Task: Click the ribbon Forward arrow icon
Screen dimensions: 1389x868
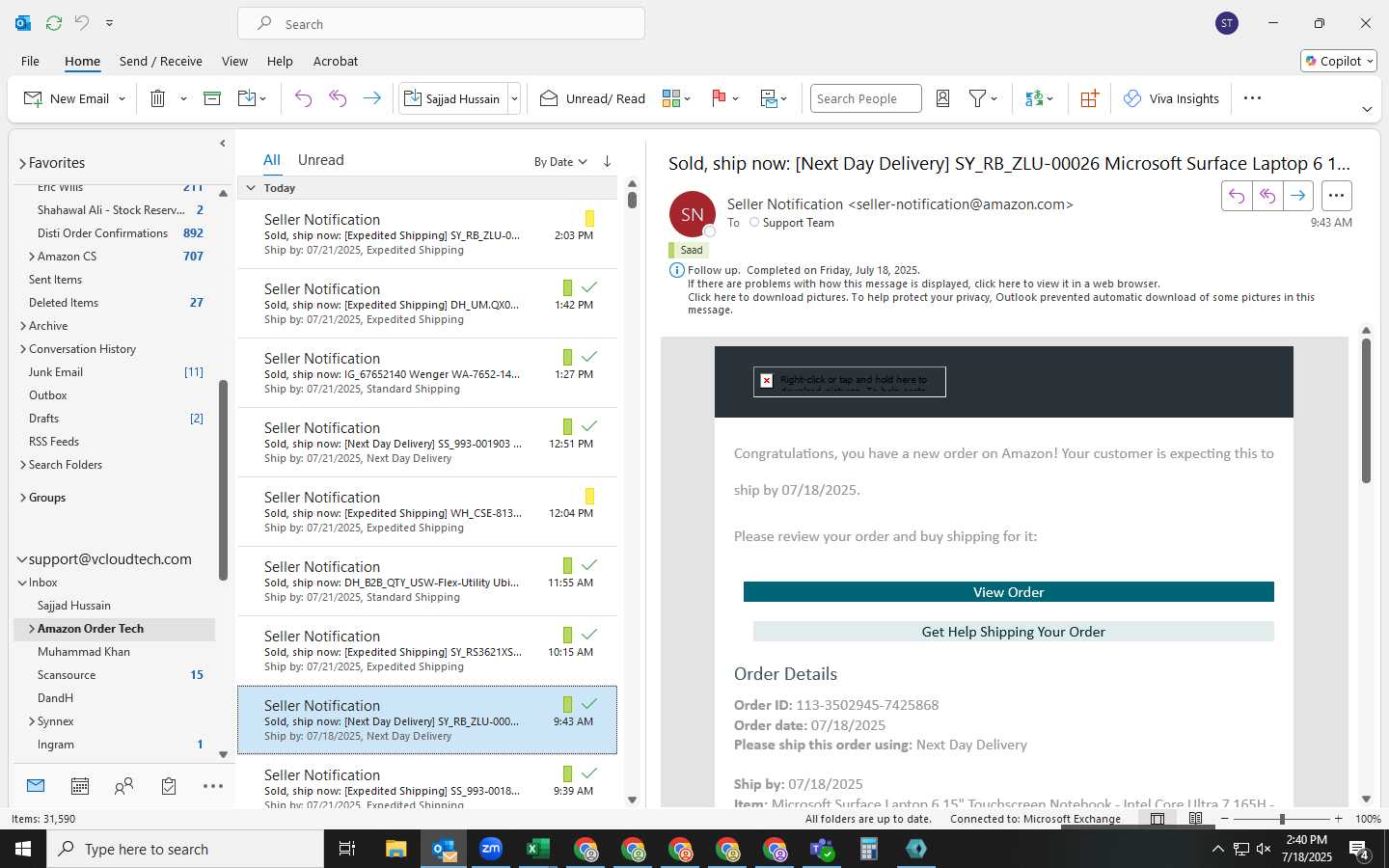Action: pos(371,98)
